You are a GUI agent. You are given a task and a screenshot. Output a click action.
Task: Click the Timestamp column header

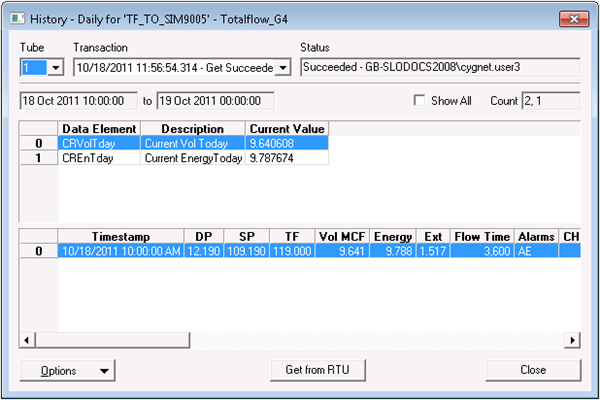[x=121, y=237]
